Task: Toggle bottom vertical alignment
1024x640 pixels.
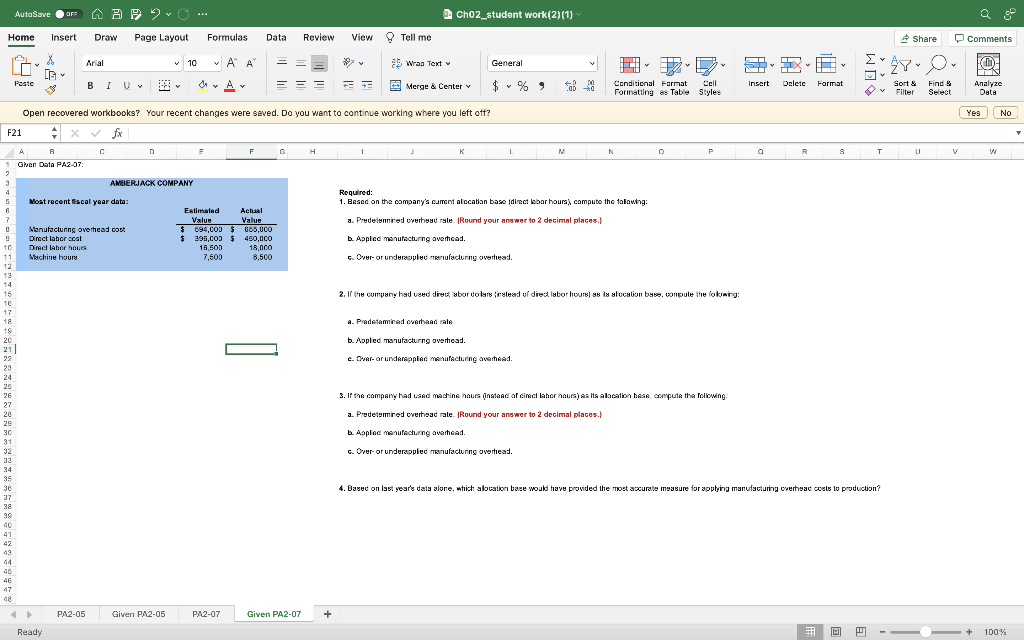Action: pos(319,63)
